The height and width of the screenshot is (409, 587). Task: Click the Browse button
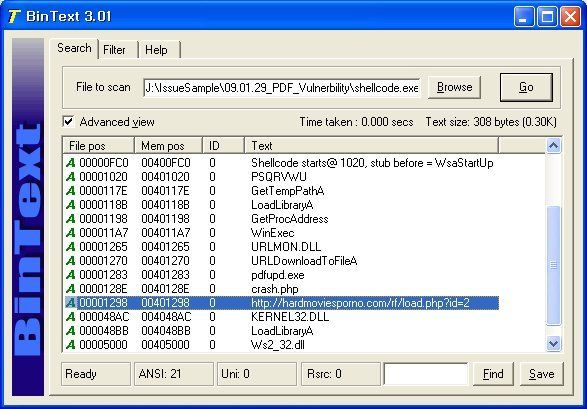pos(454,87)
